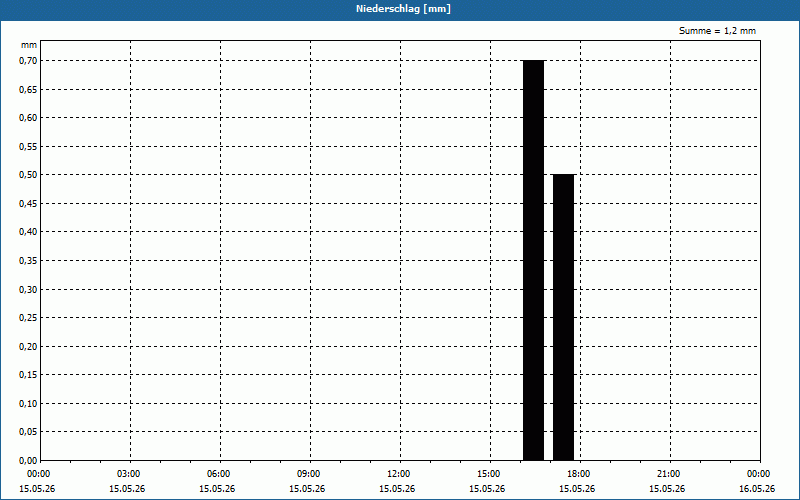
Task: Click the 09:00 time axis label
Action: point(310,474)
